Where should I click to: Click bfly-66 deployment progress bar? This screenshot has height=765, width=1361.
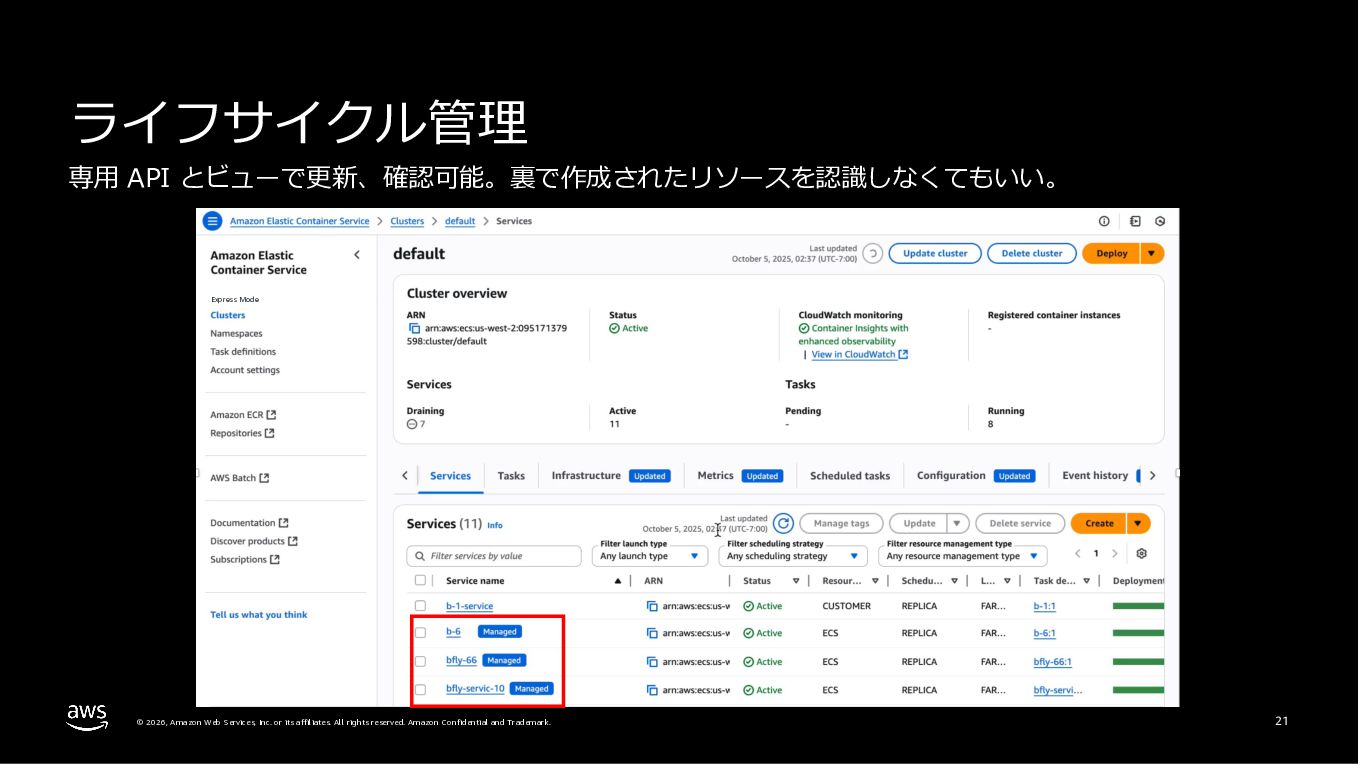coord(1138,662)
